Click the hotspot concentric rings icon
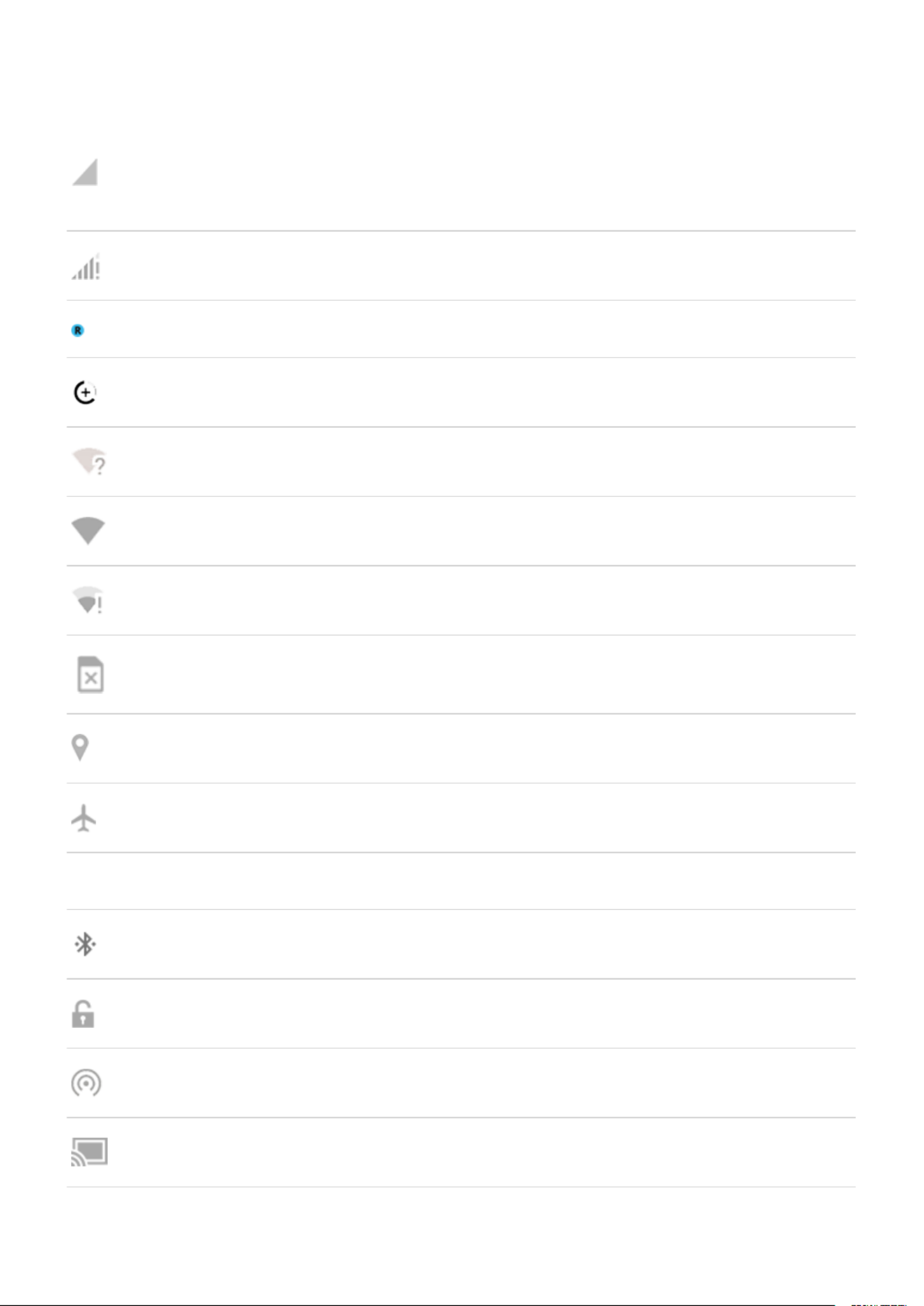Viewport: 924px width, 1306px height. (x=86, y=1083)
